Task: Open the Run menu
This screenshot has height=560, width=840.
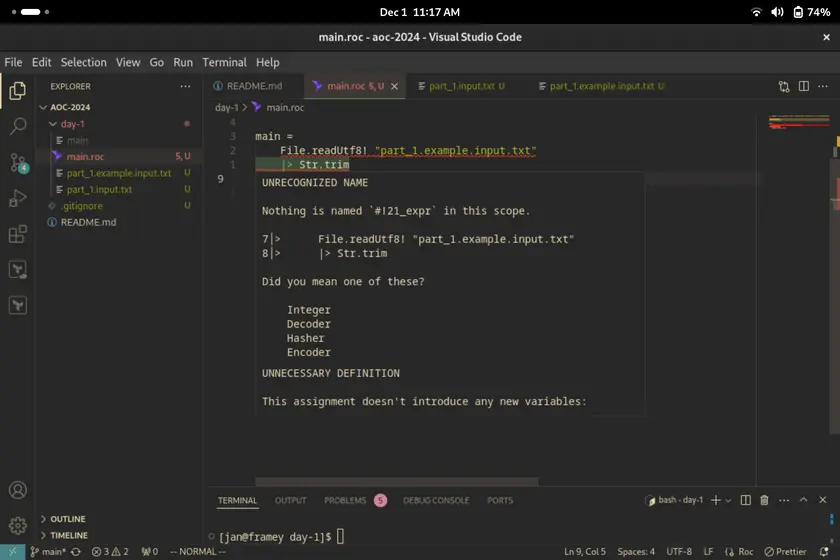Action: coord(183,62)
